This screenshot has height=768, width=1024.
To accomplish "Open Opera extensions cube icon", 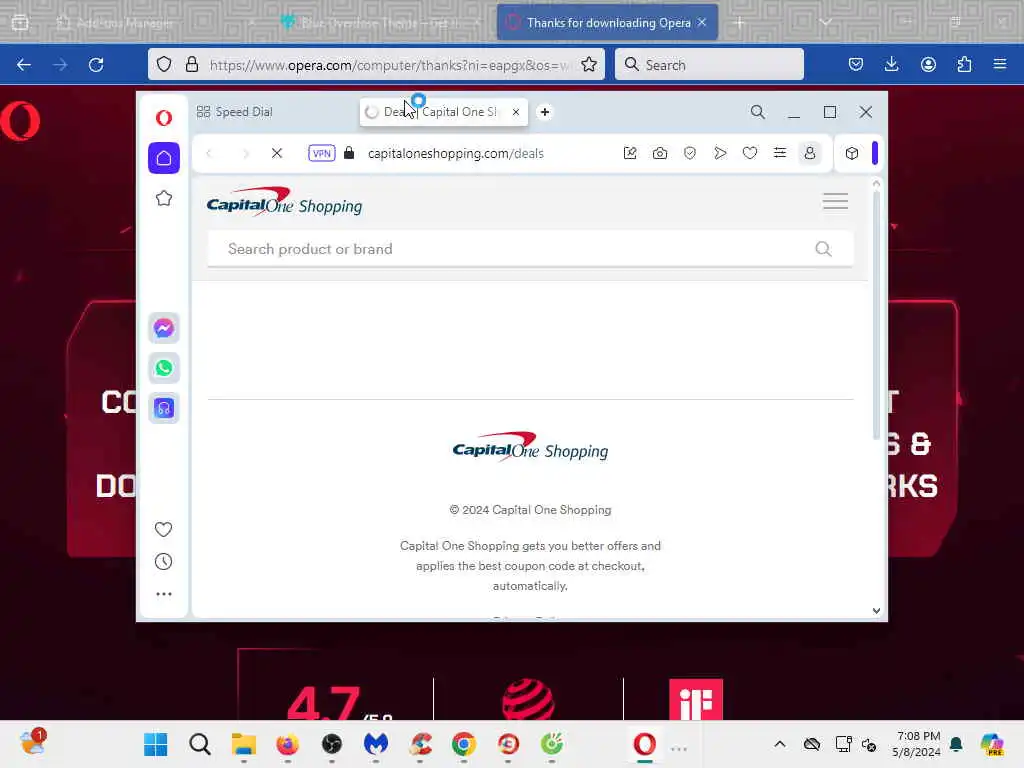I will click(852, 153).
